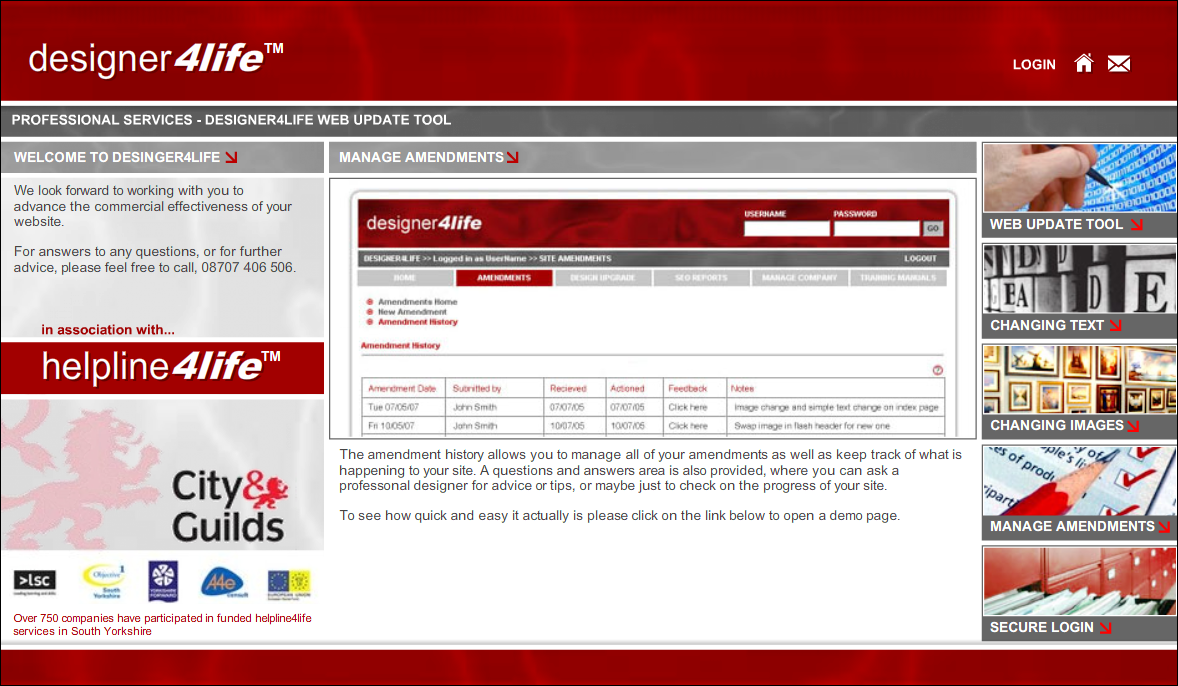This screenshot has width=1178, height=686.
Task: Click the letterpress blocks Changing Text thumbnail
Action: 1080,279
